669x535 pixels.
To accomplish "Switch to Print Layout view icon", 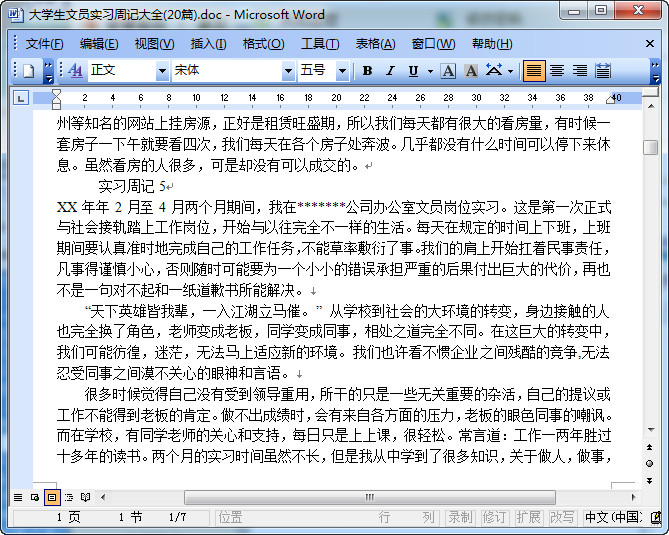I will pos(52,497).
